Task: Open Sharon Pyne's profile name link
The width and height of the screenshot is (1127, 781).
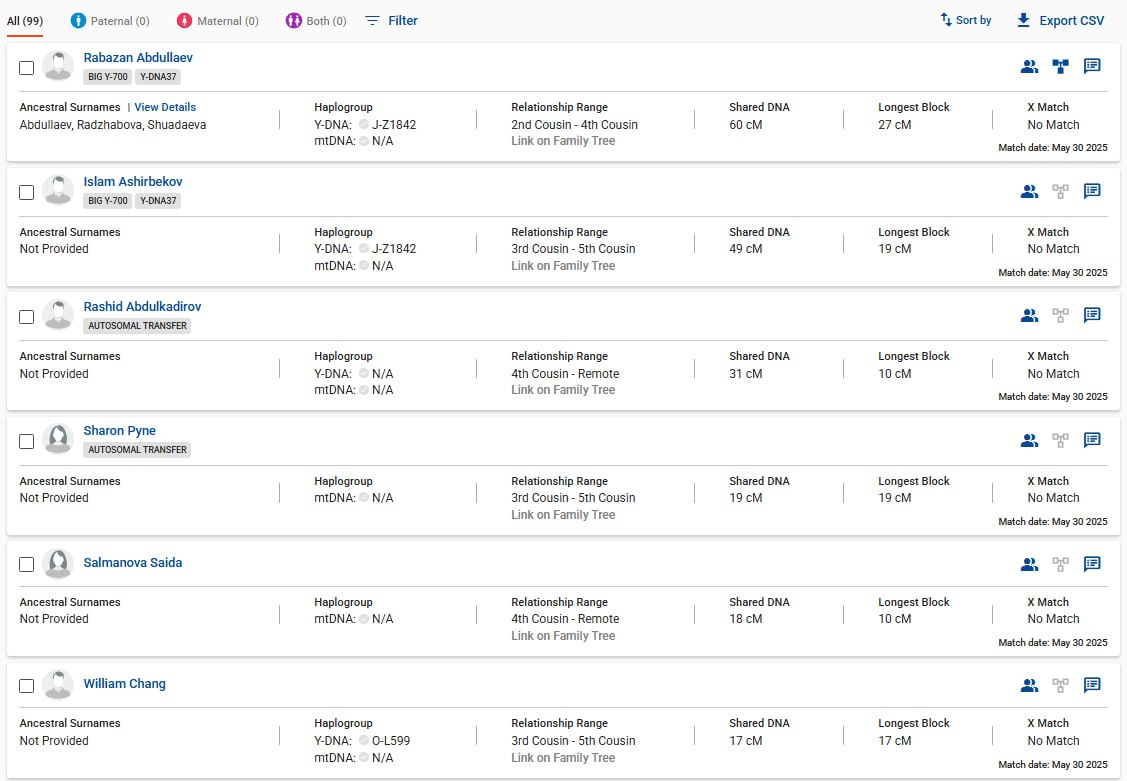Action: click(x=119, y=430)
